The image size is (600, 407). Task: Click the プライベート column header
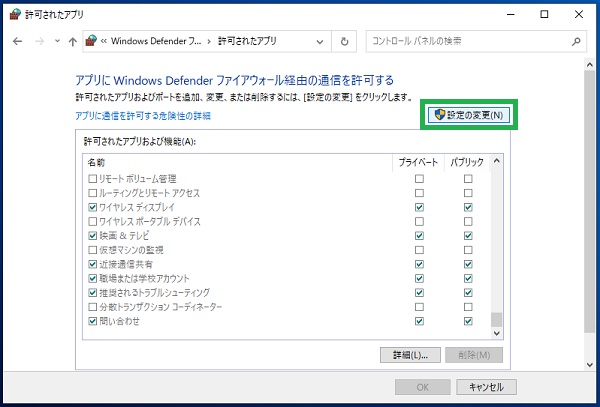pyautogui.click(x=418, y=163)
